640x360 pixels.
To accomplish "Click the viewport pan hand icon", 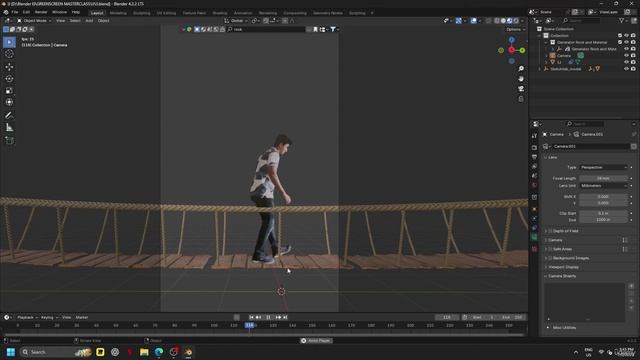I will click(521, 79).
